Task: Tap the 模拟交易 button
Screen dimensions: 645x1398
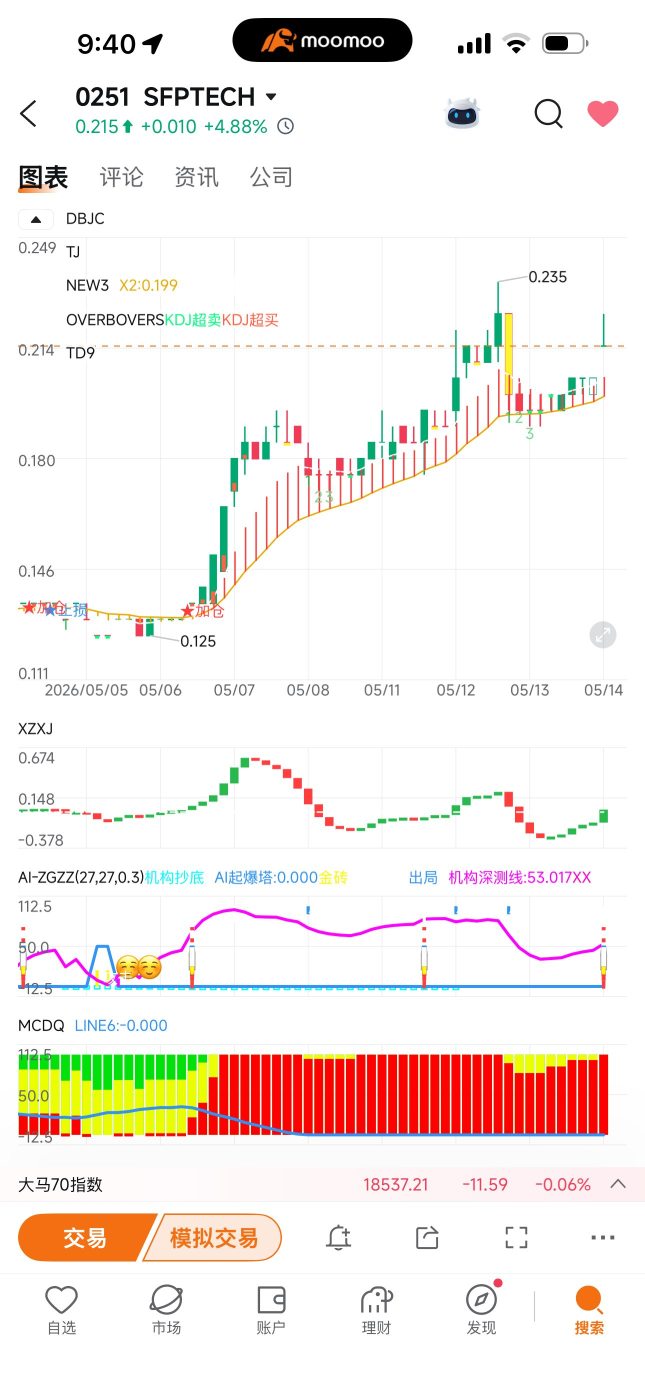Action: [214, 1238]
